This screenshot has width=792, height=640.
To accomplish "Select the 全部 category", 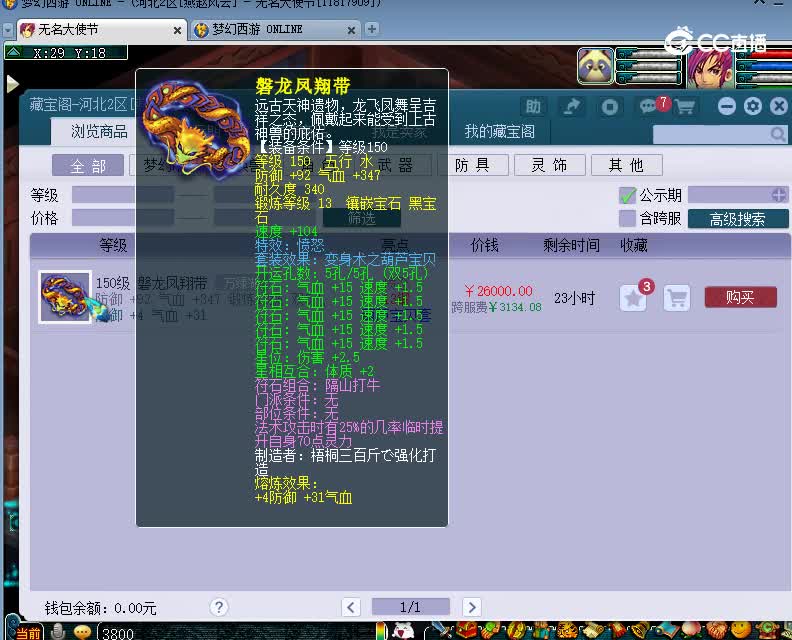I will pos(88,165).
